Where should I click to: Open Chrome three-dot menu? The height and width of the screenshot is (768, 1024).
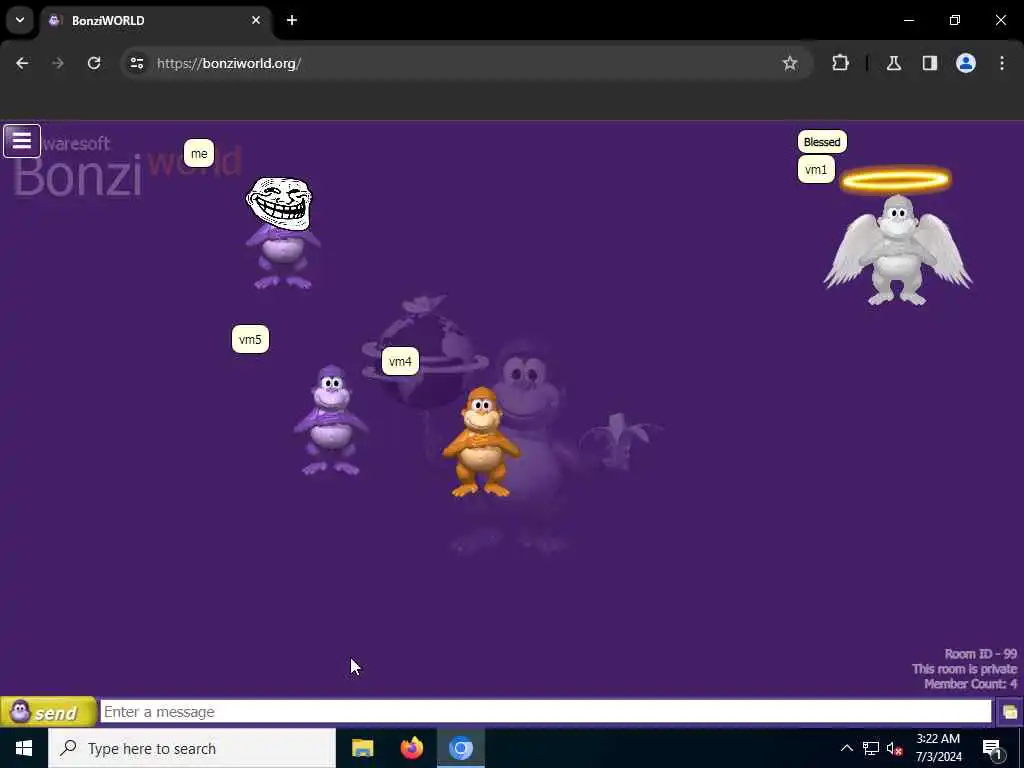(1002, 63)
